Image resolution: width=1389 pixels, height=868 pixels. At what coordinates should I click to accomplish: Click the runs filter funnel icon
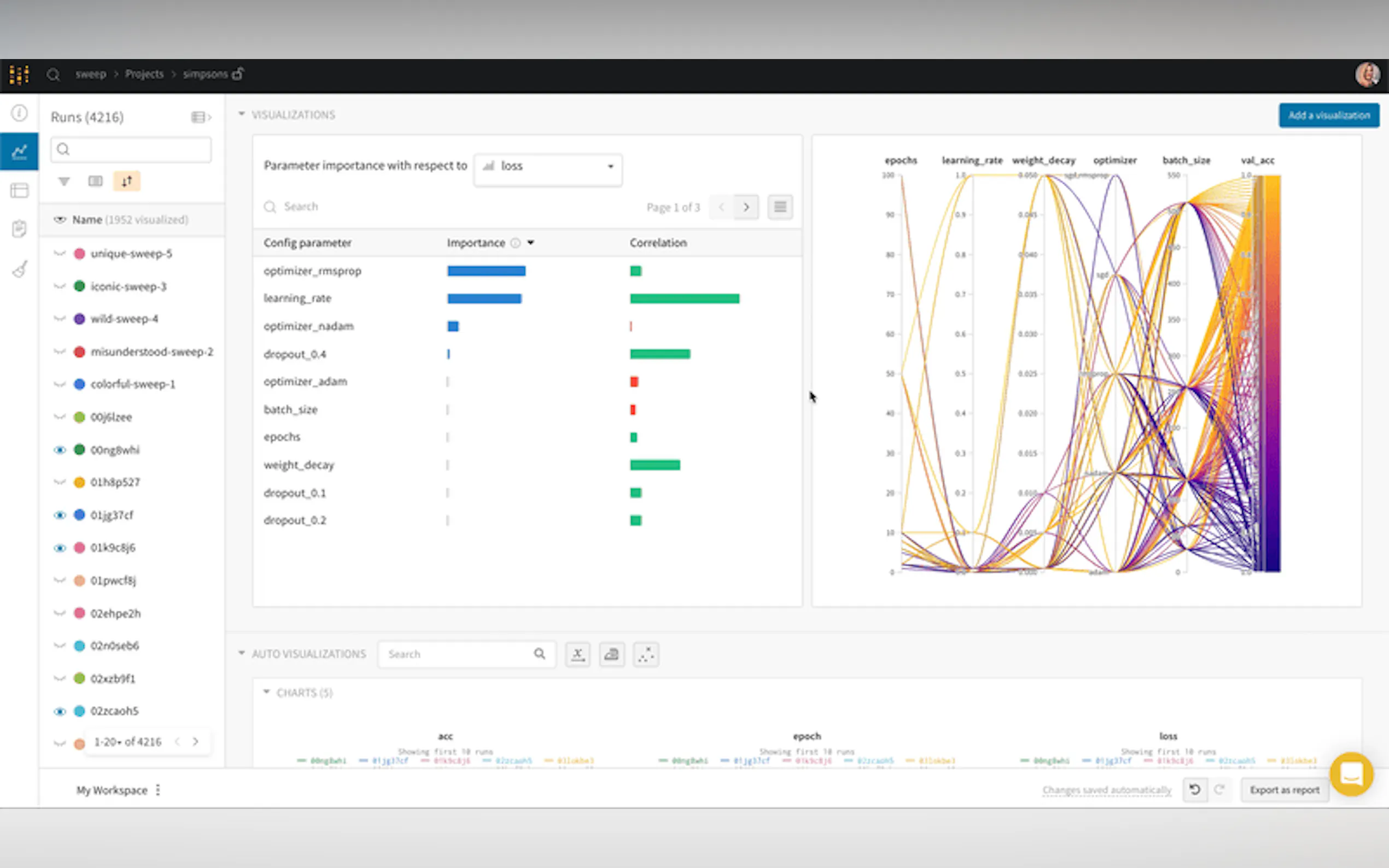pos(64,181)
